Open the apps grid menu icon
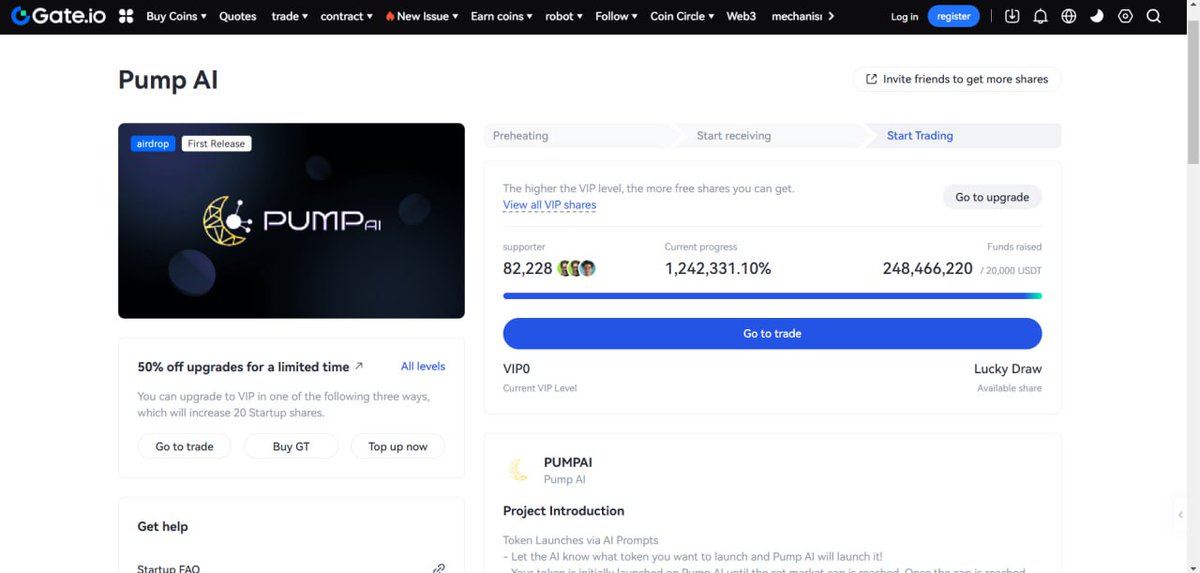The width and height of the screenshot is (1200, 573). click(126, 16)
